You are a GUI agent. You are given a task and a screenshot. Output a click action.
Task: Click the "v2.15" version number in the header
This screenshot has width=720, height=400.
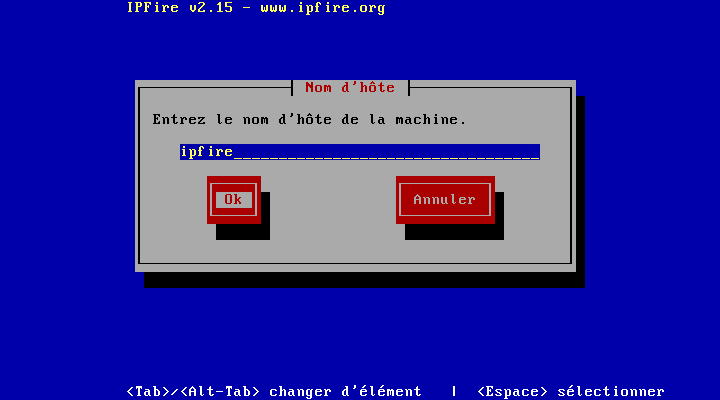click(211, 8)
